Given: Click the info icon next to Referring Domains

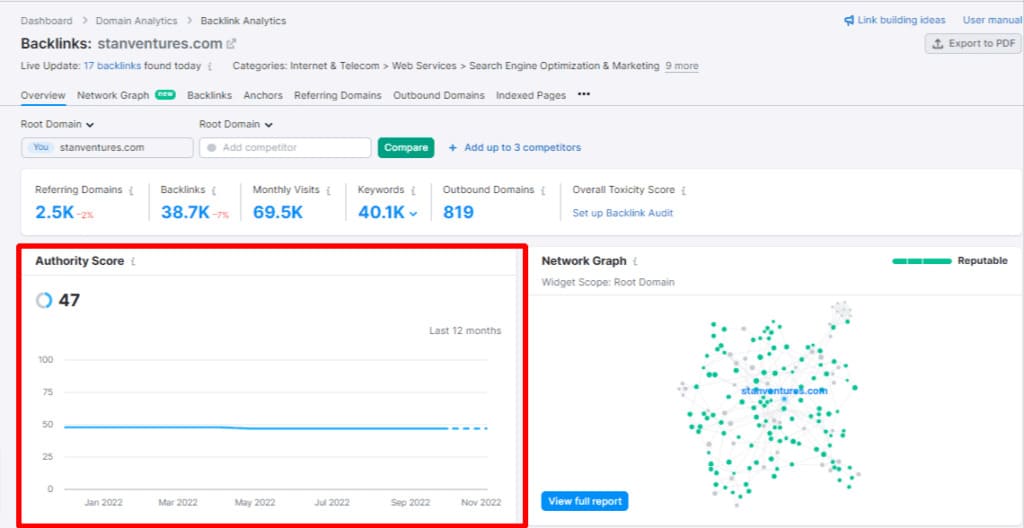Looking at the screenshot, I should 131,191.
